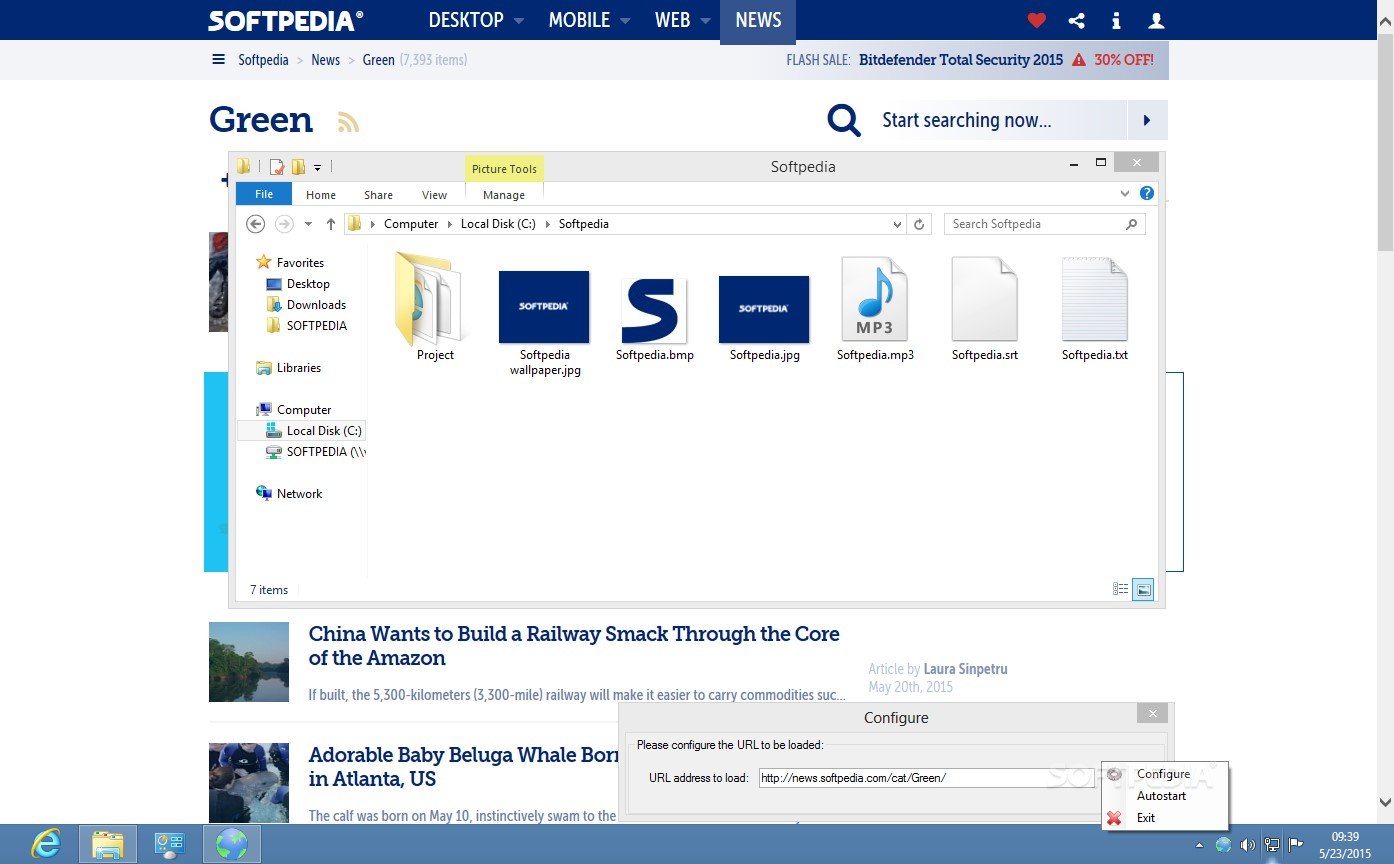Show hidden system tray icons

(x=1199, y=845)
